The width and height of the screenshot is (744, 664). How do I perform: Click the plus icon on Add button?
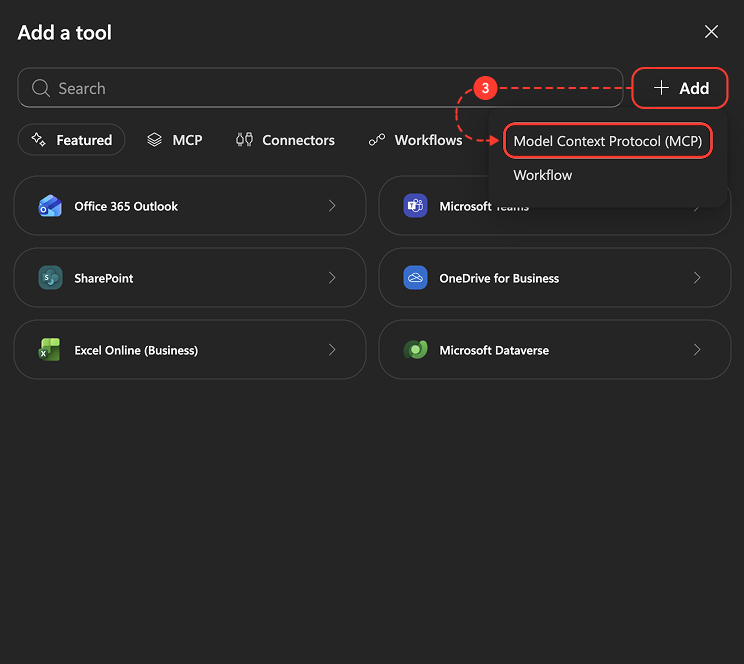click(661, 88)
